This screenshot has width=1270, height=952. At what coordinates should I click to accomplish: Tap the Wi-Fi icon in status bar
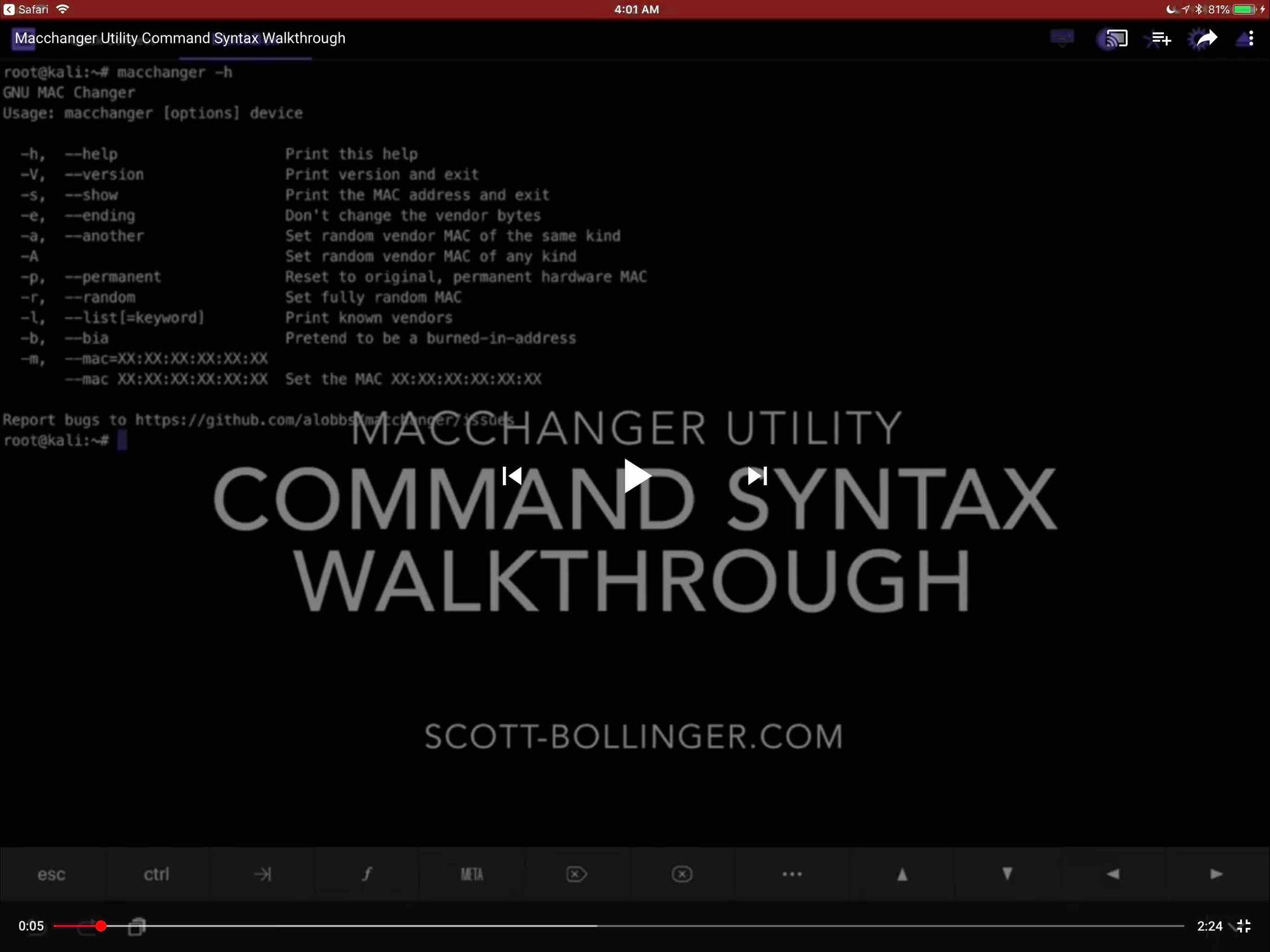click(x=63, y=9)
